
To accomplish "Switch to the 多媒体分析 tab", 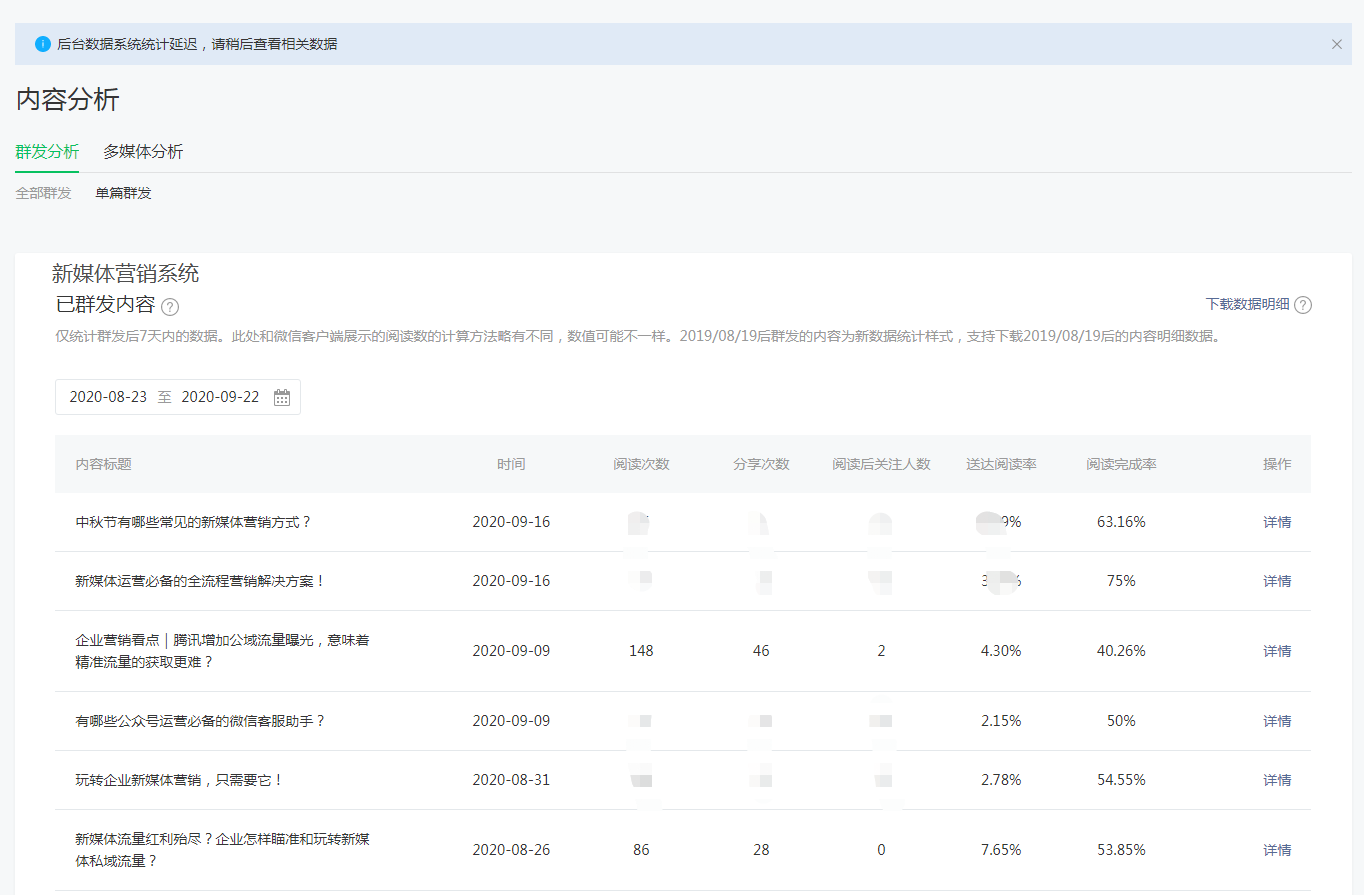I will tap(143, 152).
